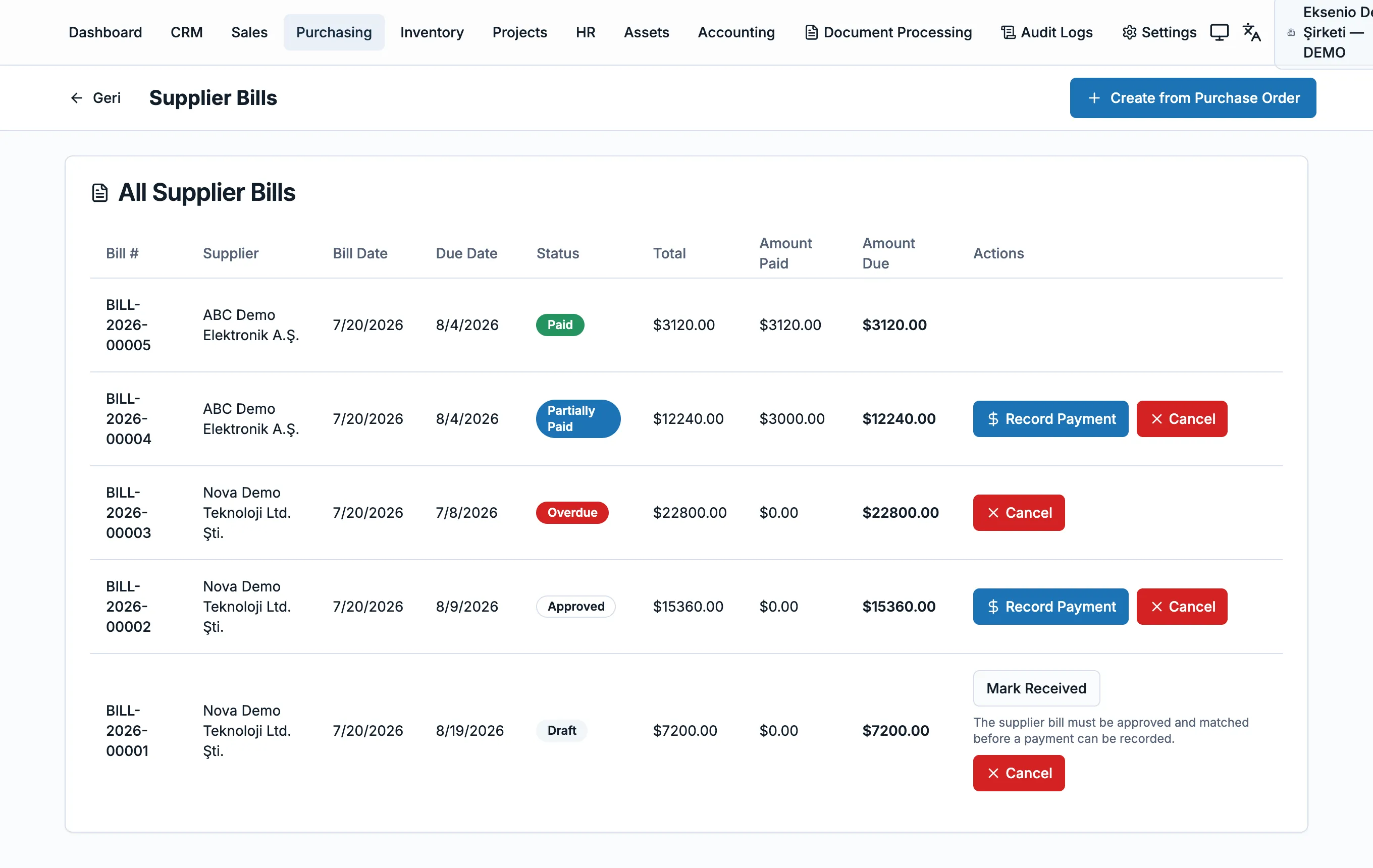Open the language translate icon
The width and height of the screenshot is (1373, 868).
[x=1251, y=32]
